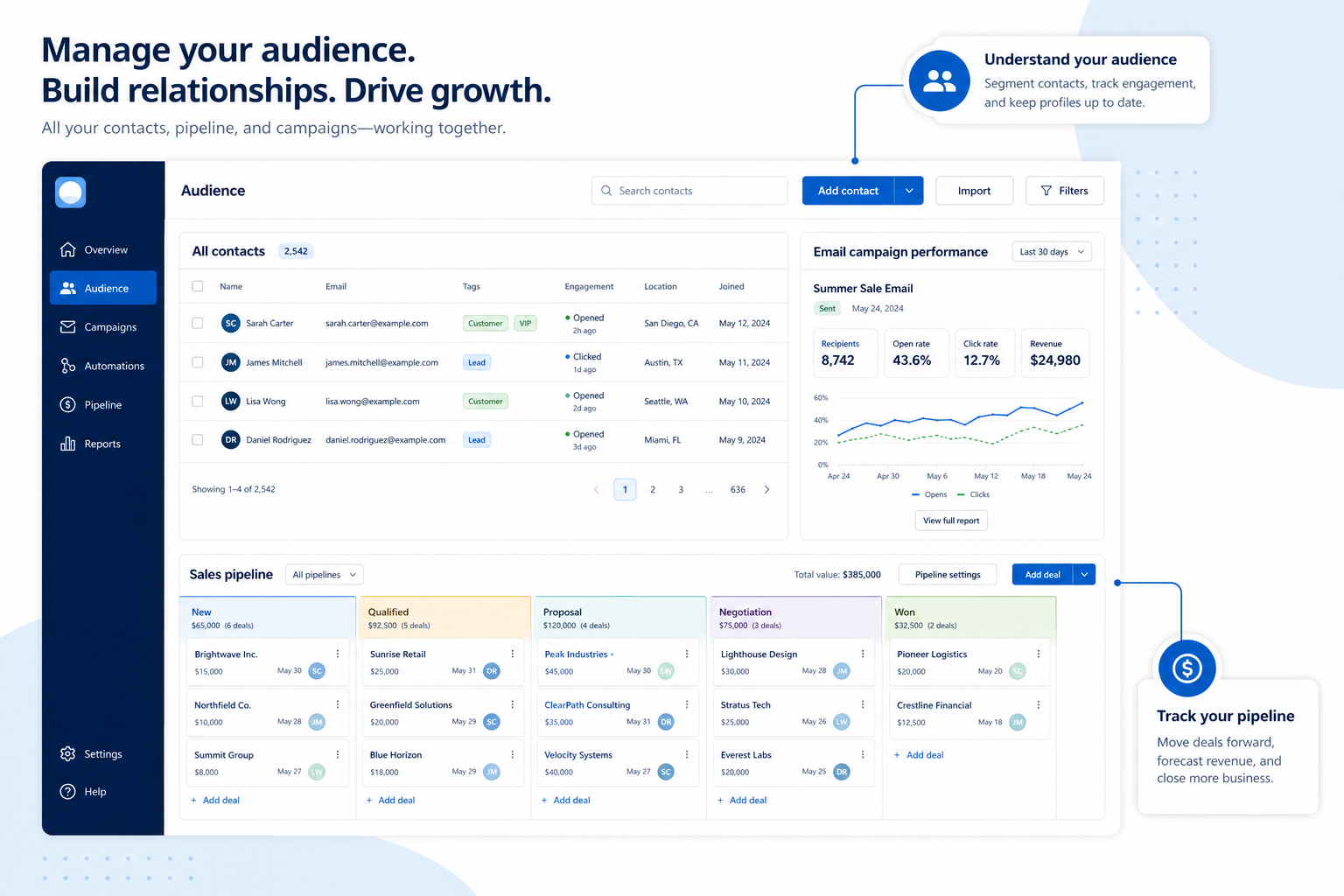Viewport: 1344px width, 896px height.
Task: Open Crestline Financial card options menu
Action: click(x=1039, y=704)
